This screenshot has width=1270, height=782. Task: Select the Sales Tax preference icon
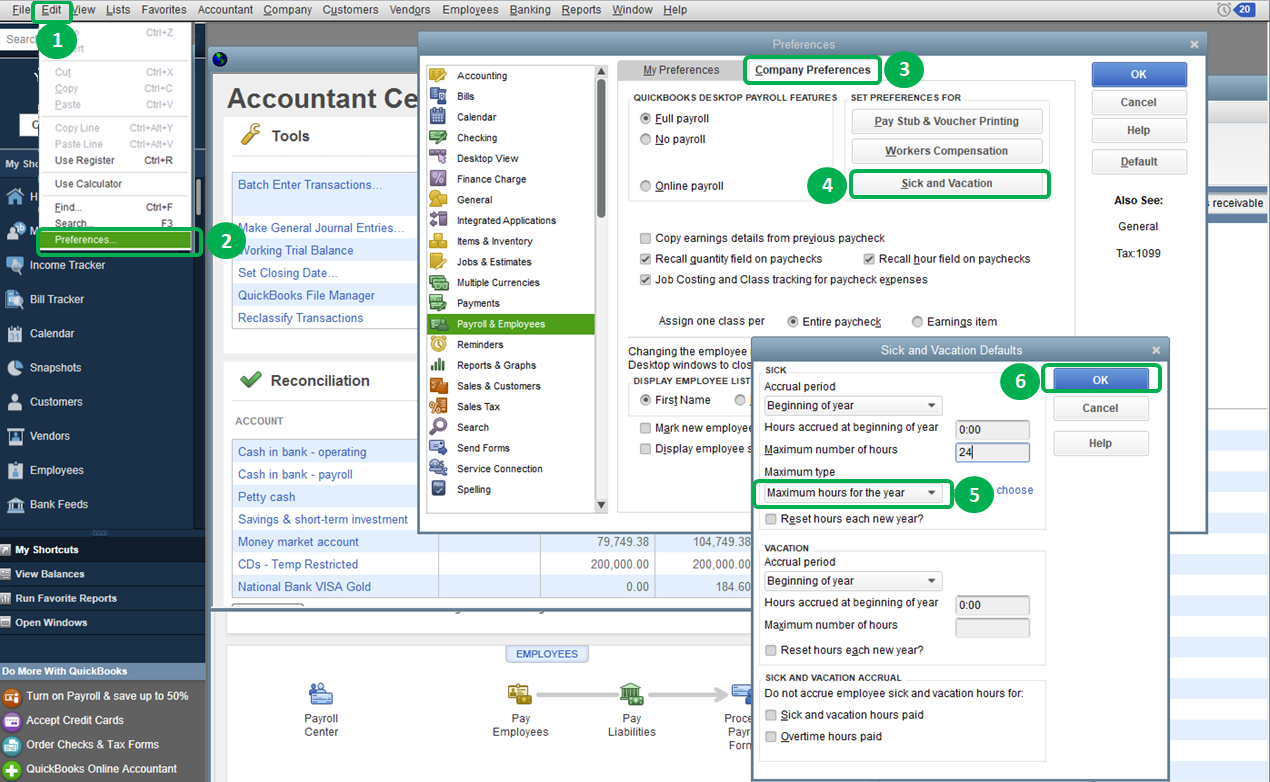[437, 406]
